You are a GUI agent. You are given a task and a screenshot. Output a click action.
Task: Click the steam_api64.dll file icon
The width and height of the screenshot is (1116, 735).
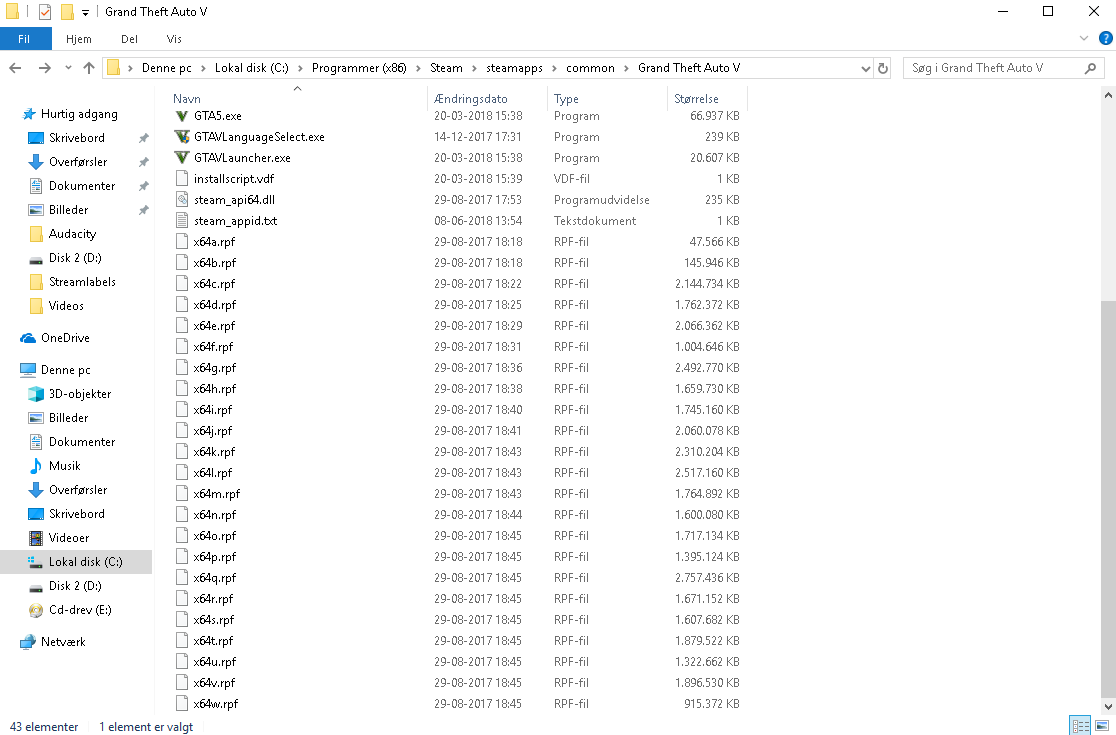[x=182, y=200]
